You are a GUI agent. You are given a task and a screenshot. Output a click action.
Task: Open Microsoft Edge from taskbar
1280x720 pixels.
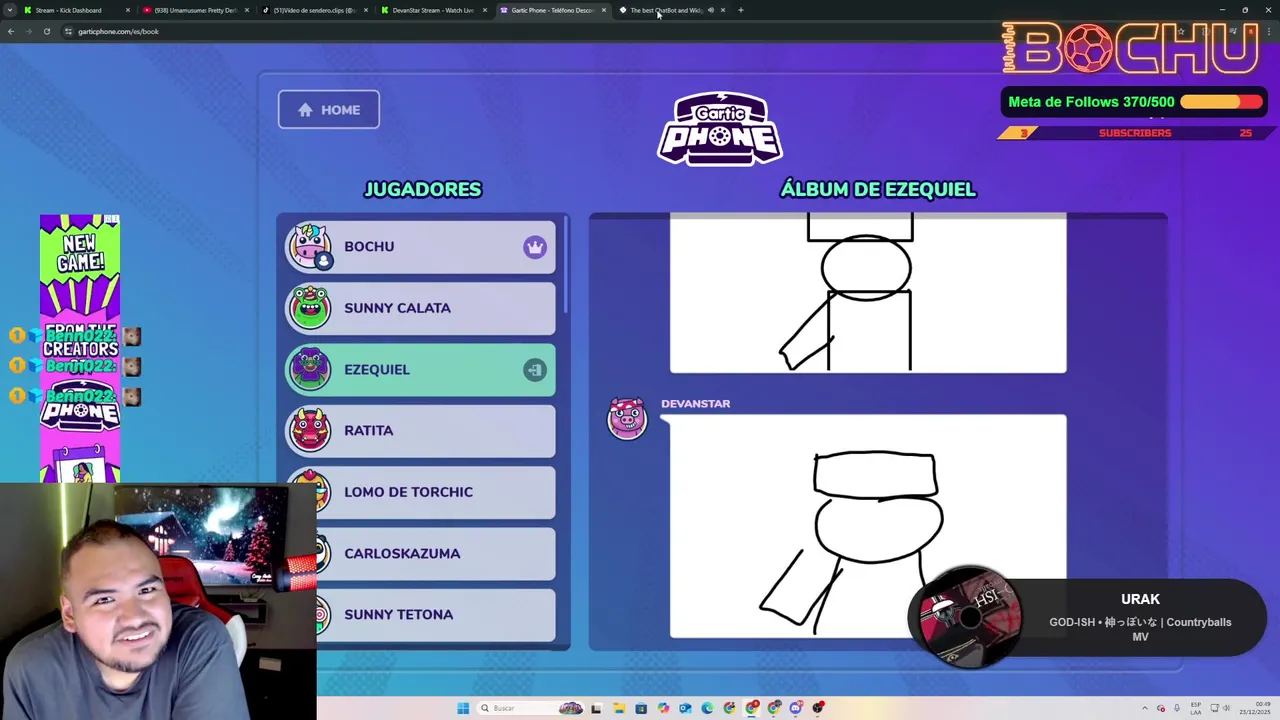[x=707, y=708]
